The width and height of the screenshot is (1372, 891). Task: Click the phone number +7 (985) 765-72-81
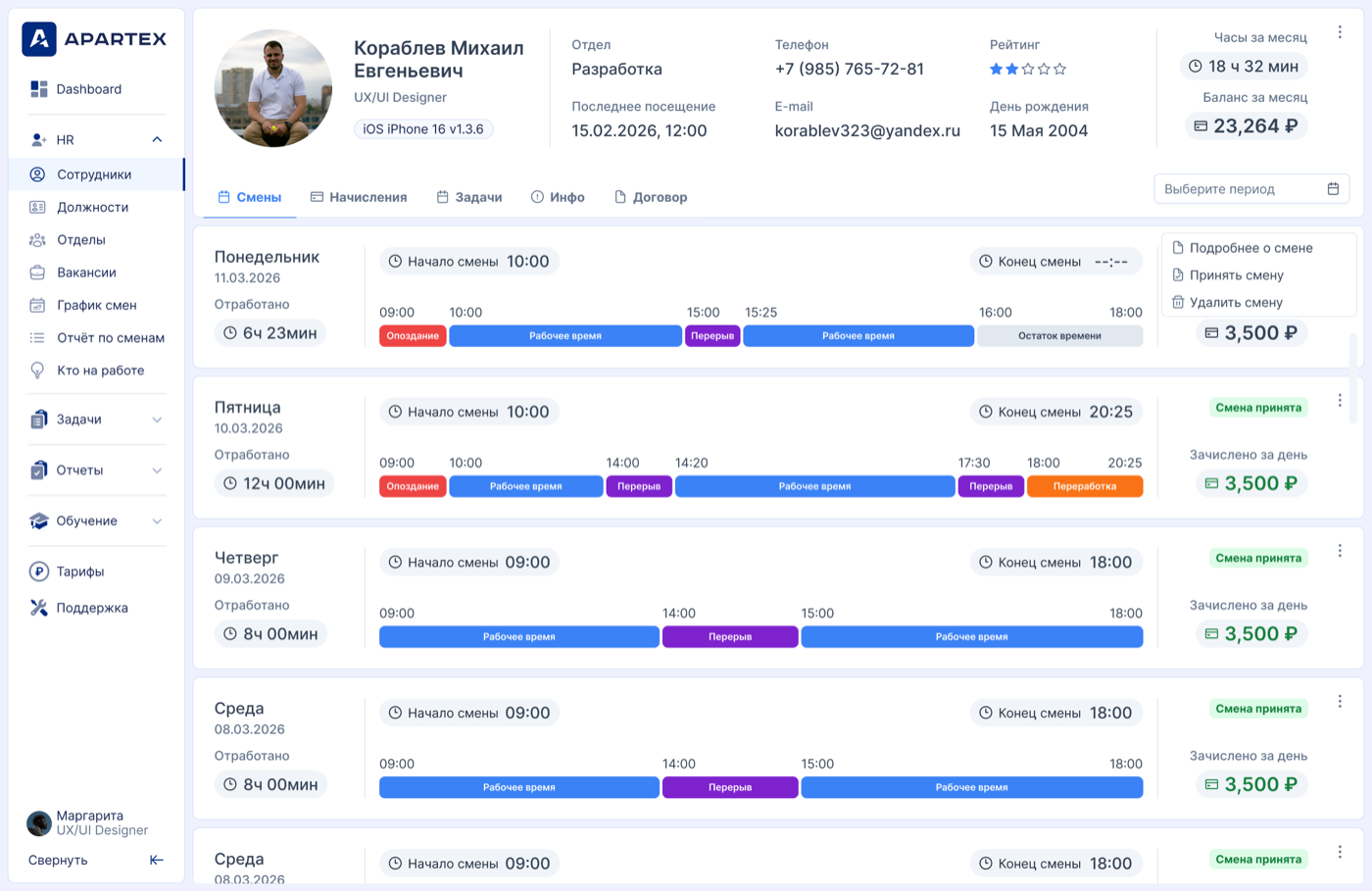pos(850,69)
